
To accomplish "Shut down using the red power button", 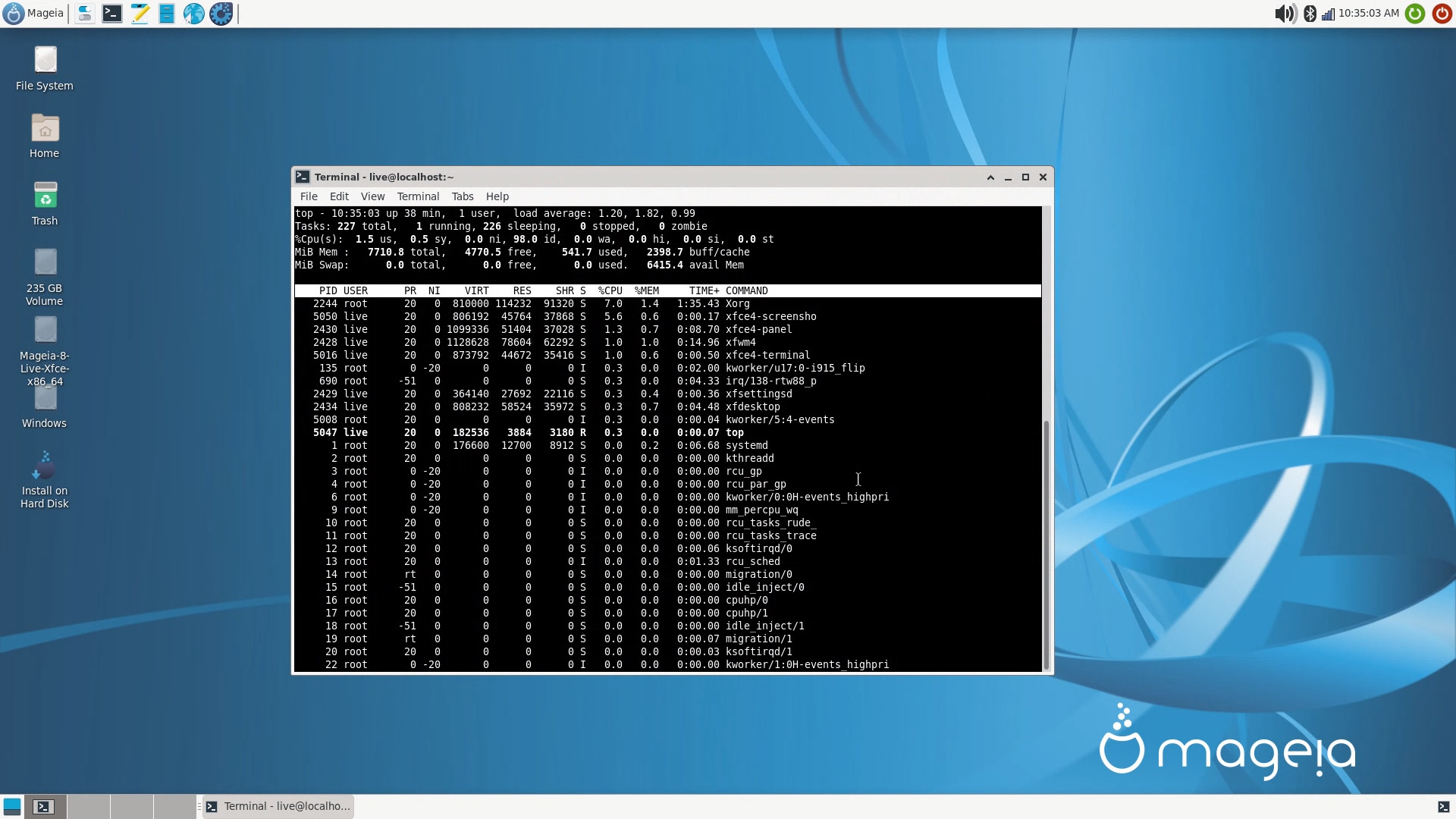I will point(1442,13).
